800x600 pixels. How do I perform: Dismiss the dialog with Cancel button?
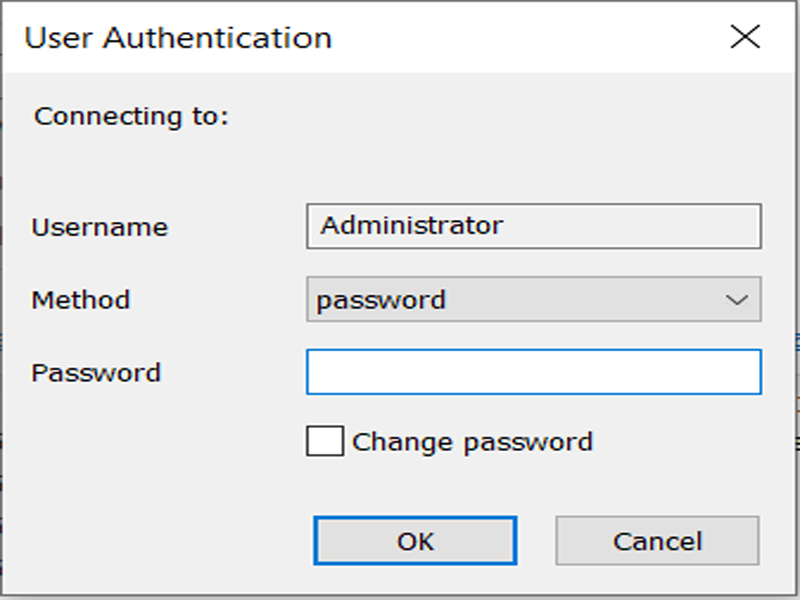tap(657, 541)
